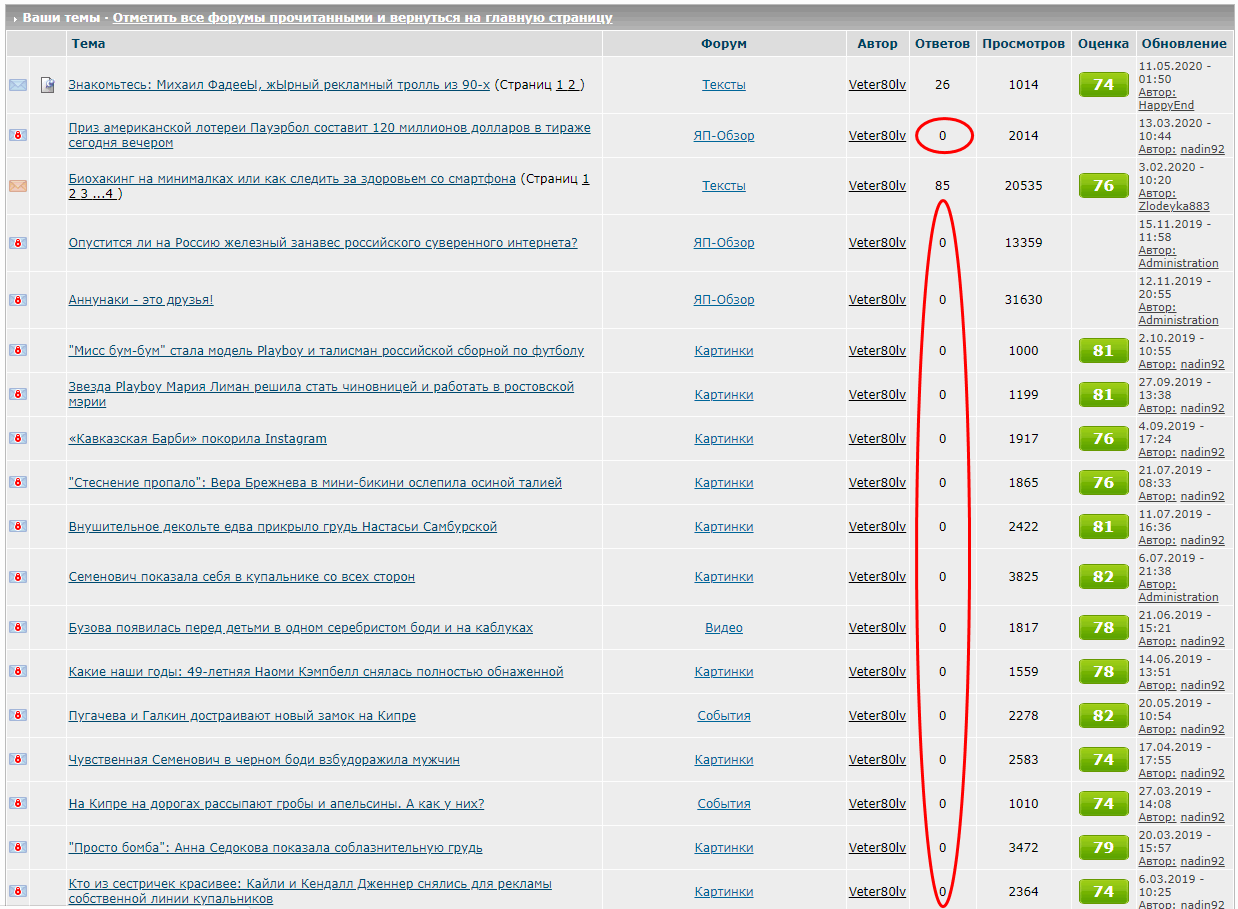Click rating badge 82 for Семенович в купальнике topic
The width and height of the screenshot is (1238, 909).
pos(1103,577)
